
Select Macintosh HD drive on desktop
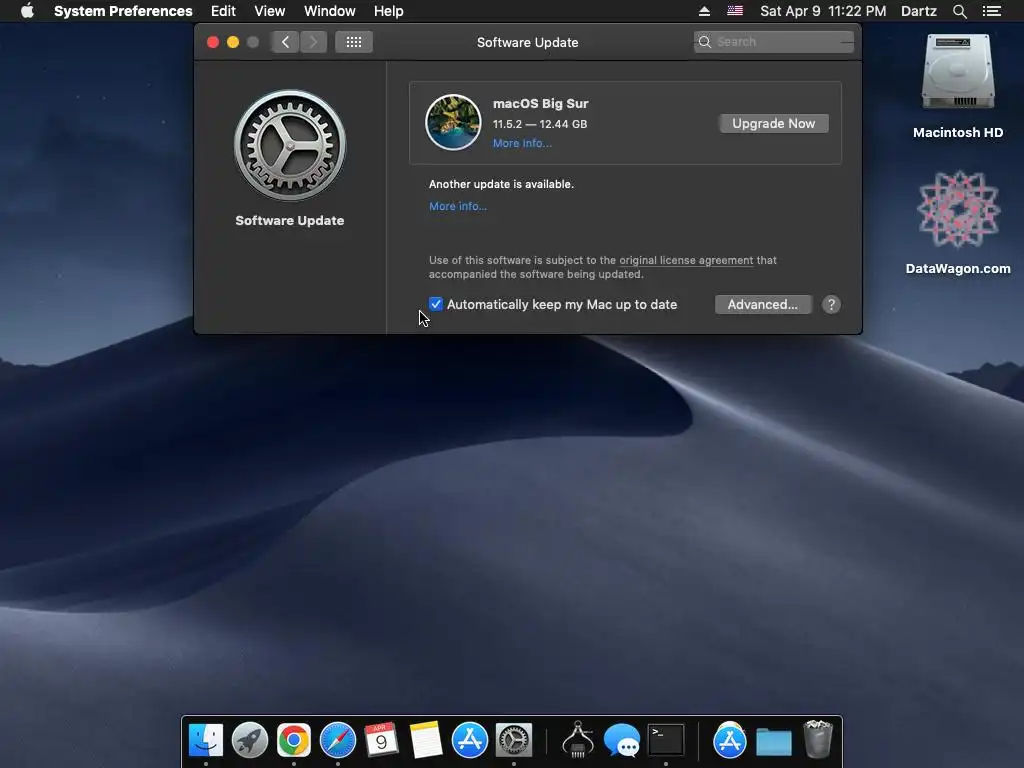[958, 86]
